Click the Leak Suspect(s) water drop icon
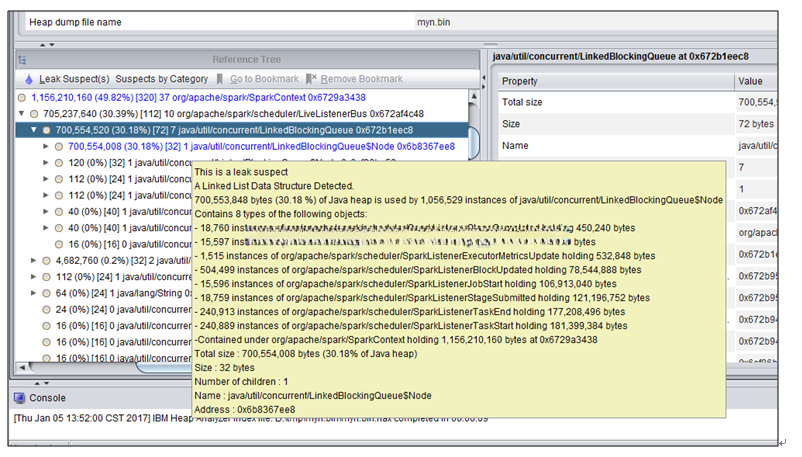The height and width of the screenshot is (457, 802). [x=29, y=79]
